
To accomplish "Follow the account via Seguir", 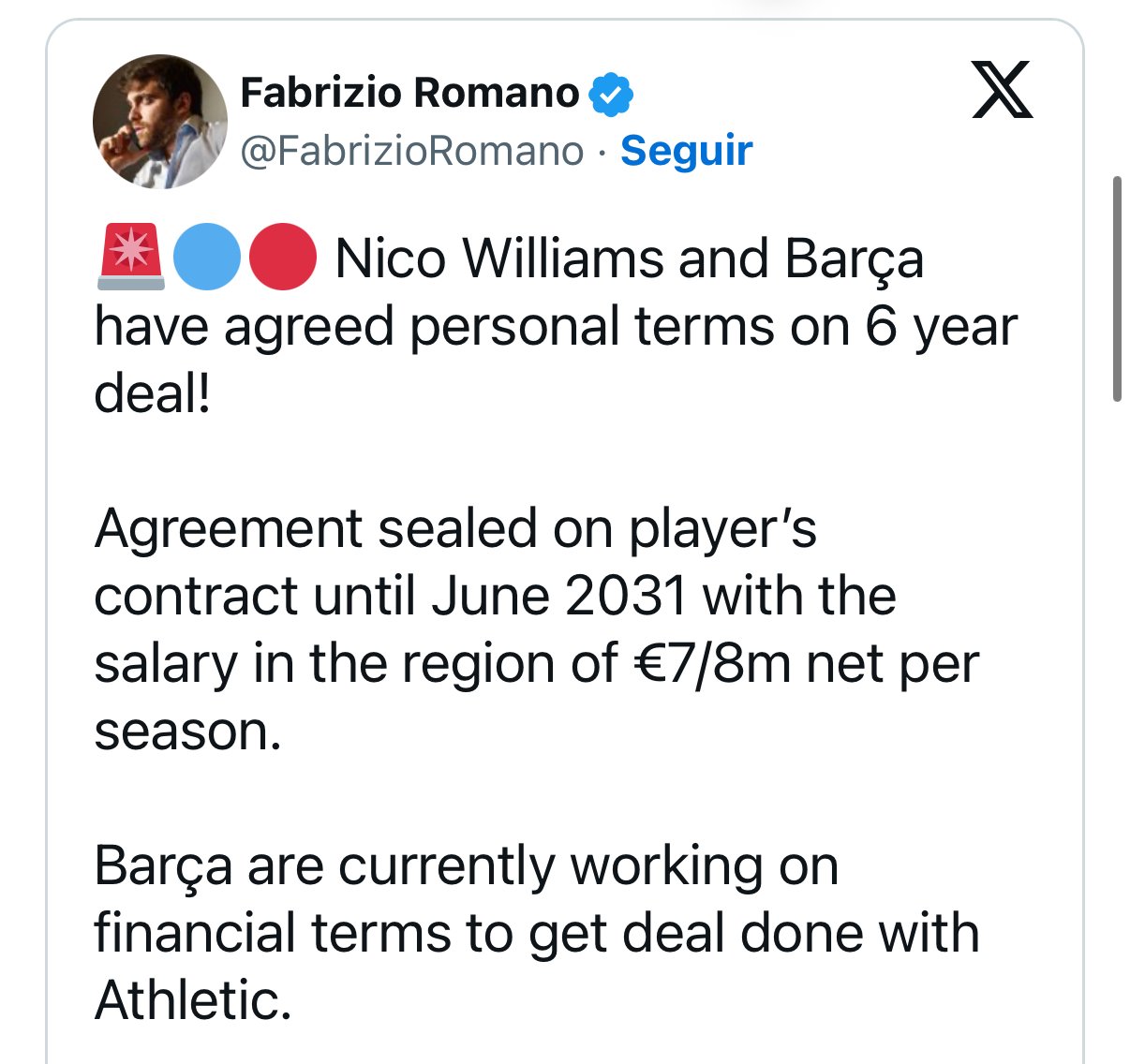I will pyautogui.click(x=686, y=151).
